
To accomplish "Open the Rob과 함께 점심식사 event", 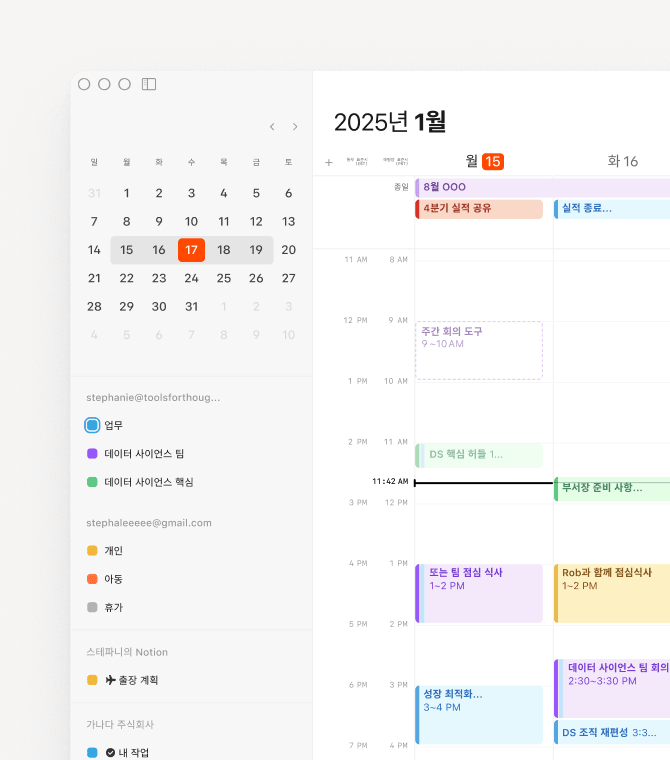I will click(612, 579).
